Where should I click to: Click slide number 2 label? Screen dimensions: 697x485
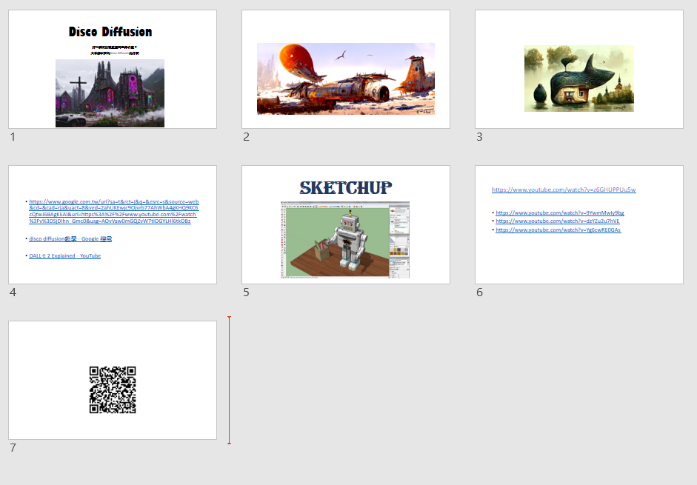pos(246,137)
